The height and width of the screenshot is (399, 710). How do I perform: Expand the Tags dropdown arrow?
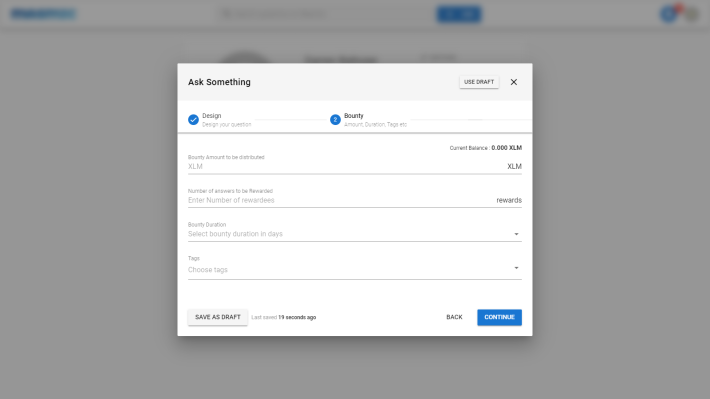pos(516,268)
